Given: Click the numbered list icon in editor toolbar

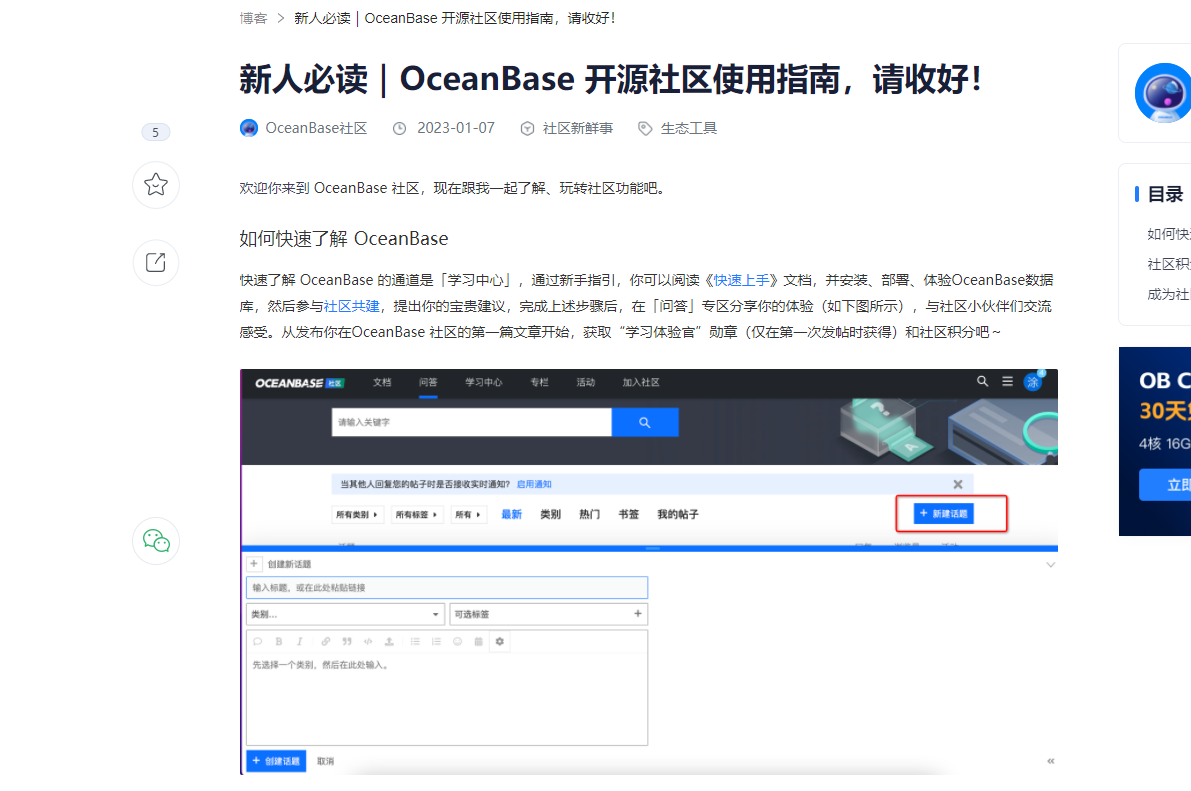Looking at the screenshot, I should tap(436, 642).
